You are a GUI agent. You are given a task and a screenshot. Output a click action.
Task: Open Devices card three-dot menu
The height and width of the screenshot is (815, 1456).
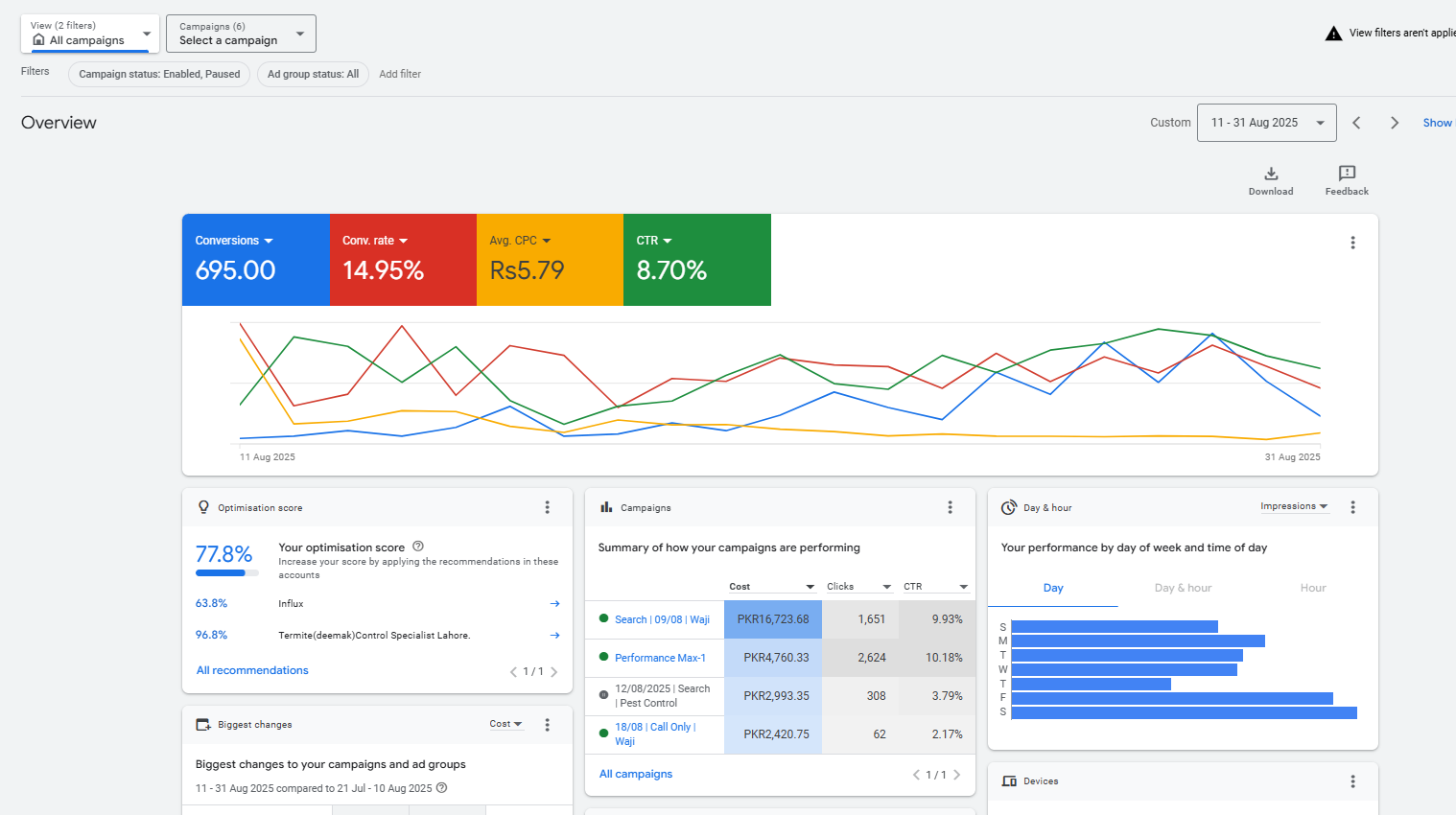1352,781
